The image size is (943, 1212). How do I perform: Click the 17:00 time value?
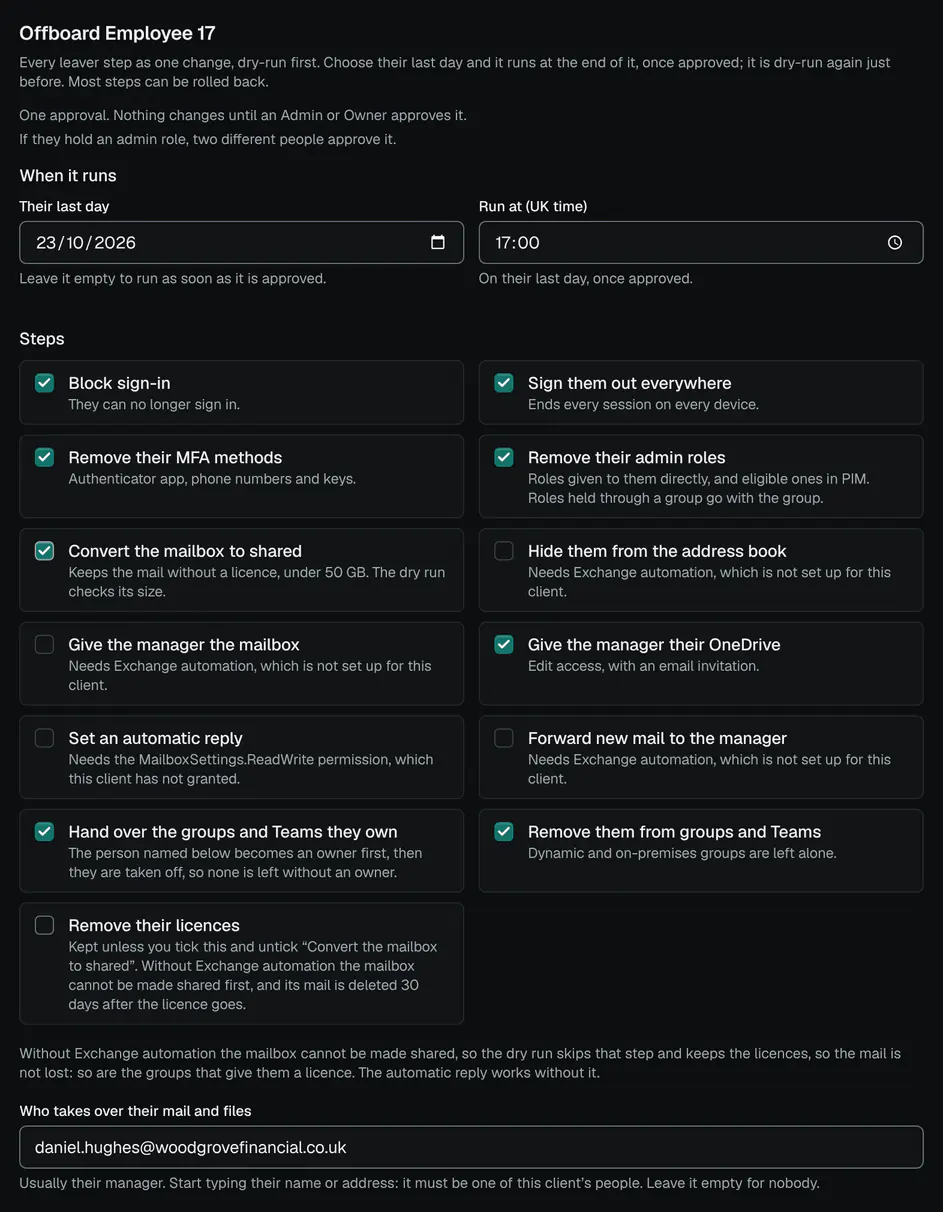[x=518, y=242]
